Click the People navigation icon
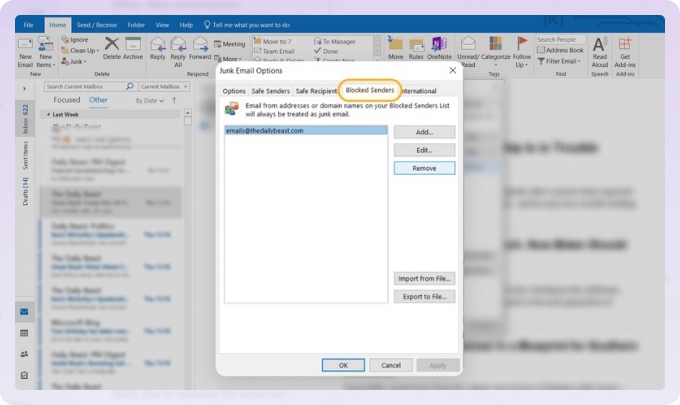 point(24,354)
